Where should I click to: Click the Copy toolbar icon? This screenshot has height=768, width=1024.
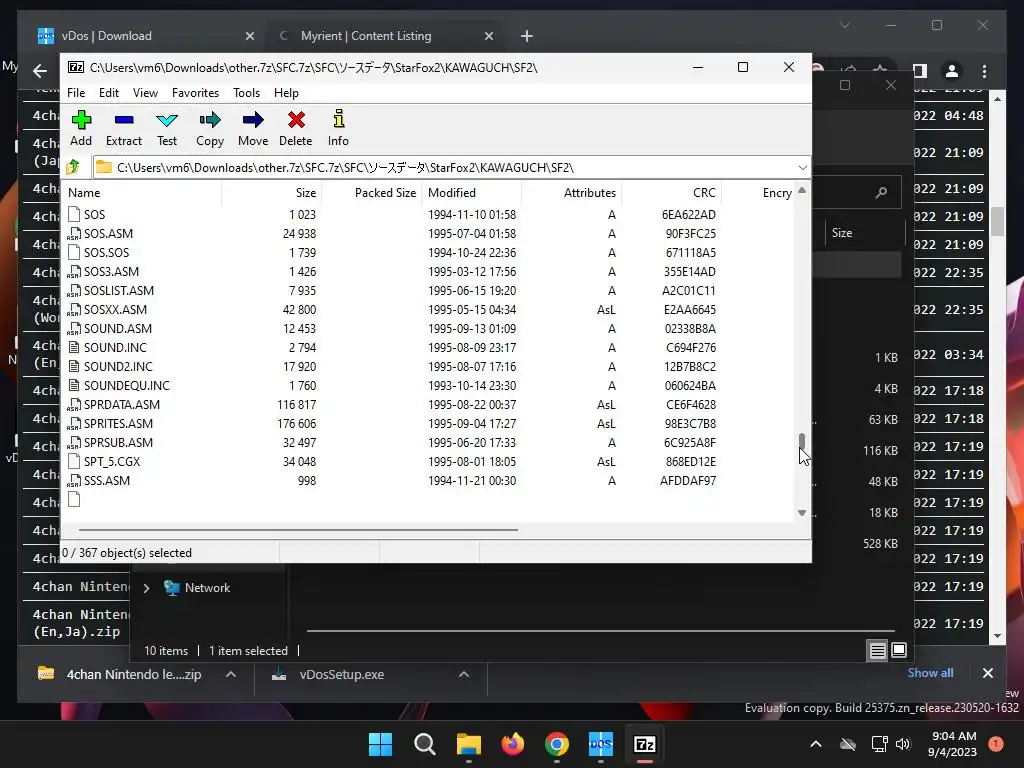tap(210, 128)
